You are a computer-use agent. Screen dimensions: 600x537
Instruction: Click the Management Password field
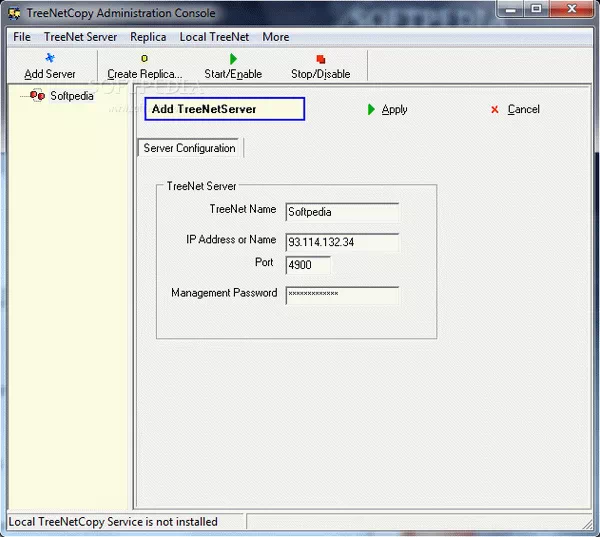[x=342, y=295]
